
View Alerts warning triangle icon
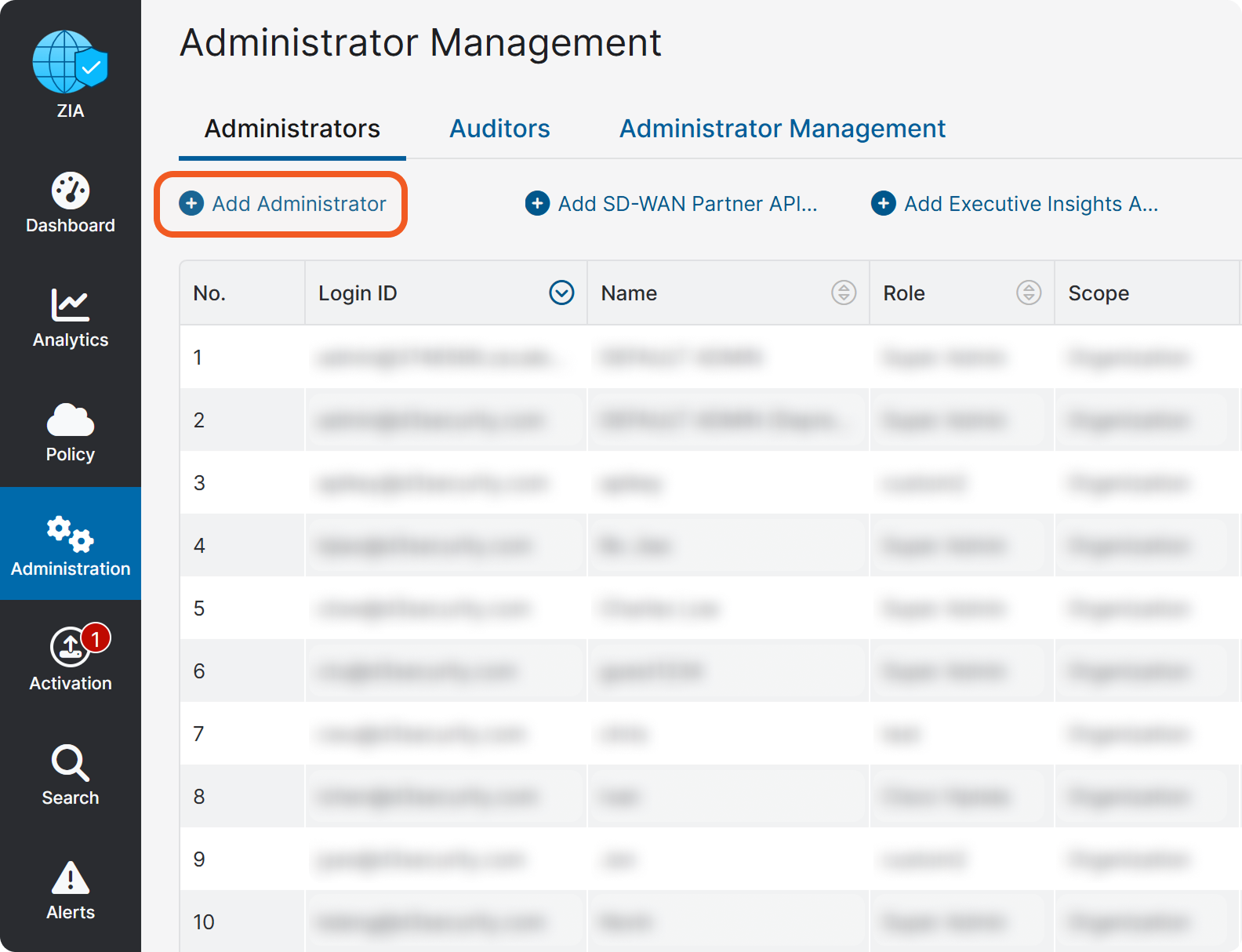click(x=71, y=878)
